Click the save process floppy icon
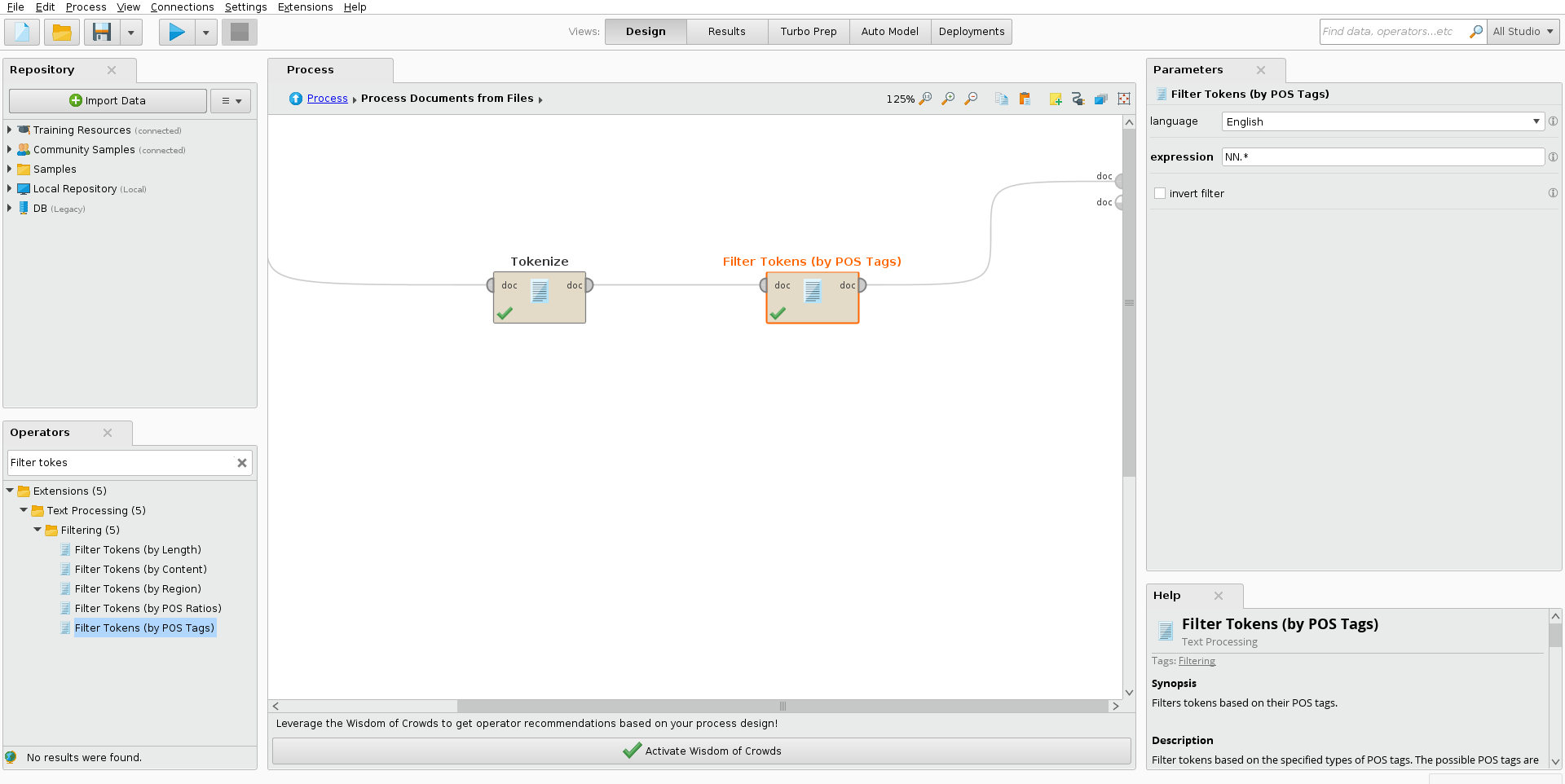Viewport: 1565px width, 784px height. 102,33
